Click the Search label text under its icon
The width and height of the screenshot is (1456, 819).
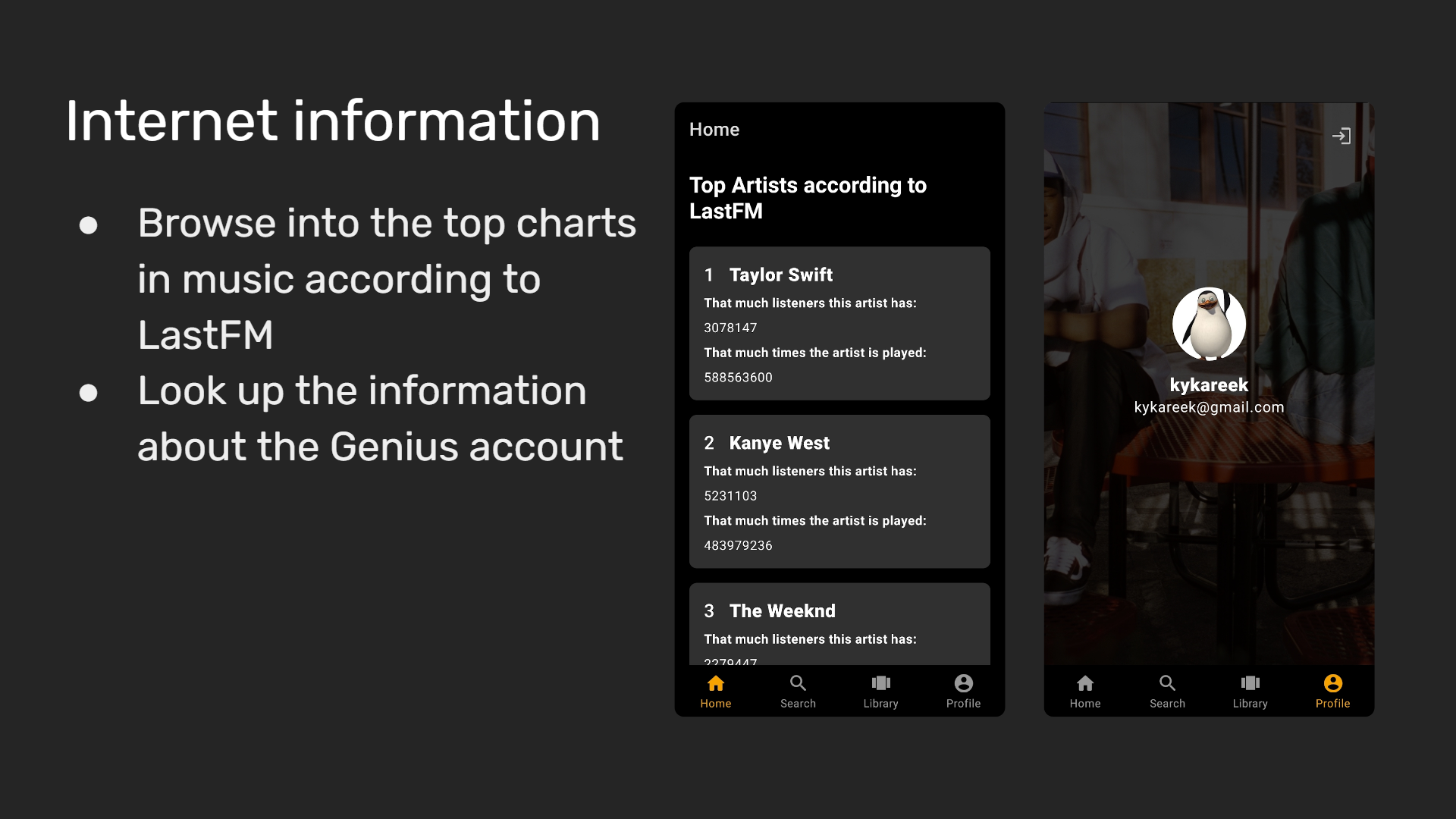[798, 703]
